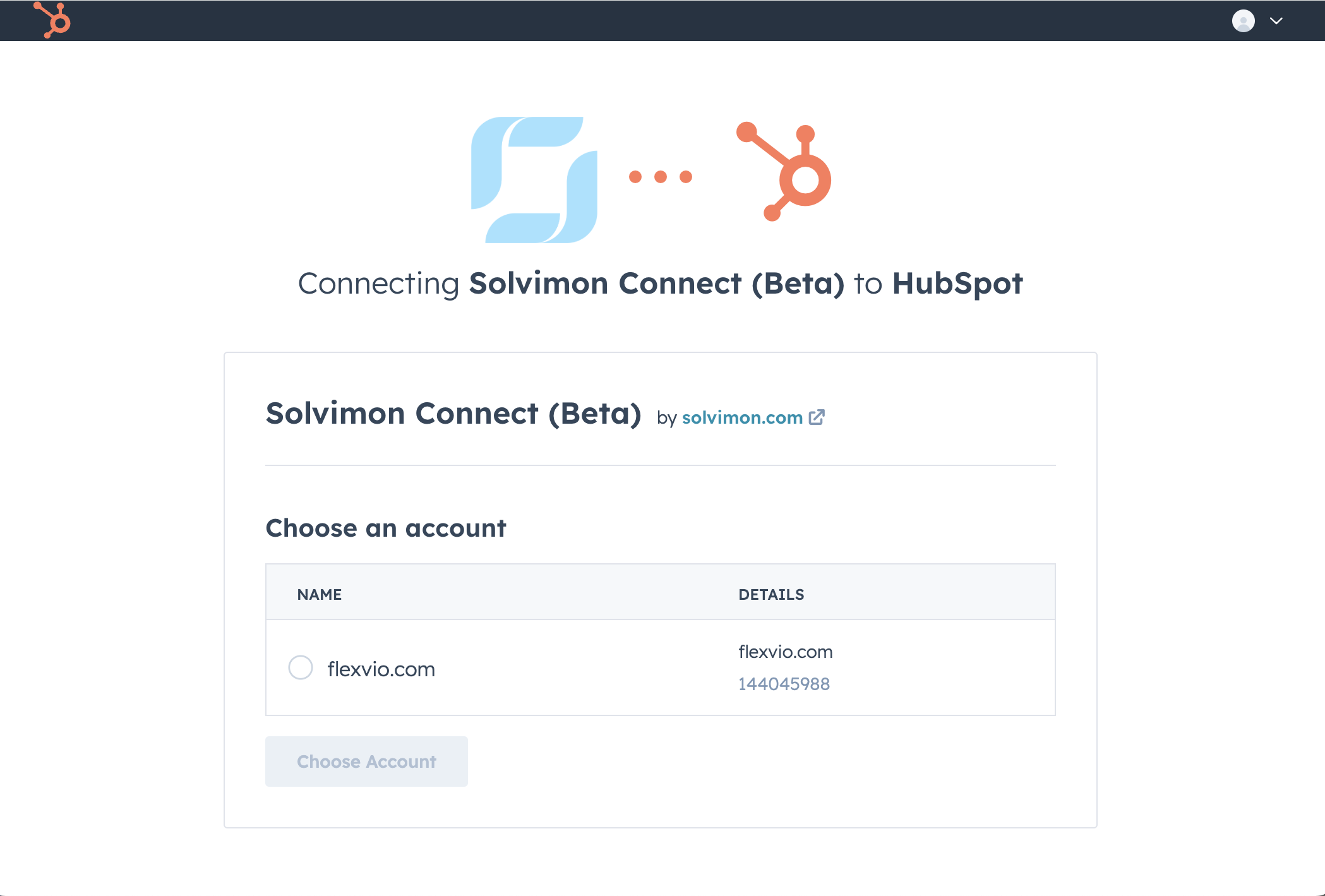Screen dimensions: 1325x896
Task: Click flexvio.com text in Details column
Action: coord(785,652)
